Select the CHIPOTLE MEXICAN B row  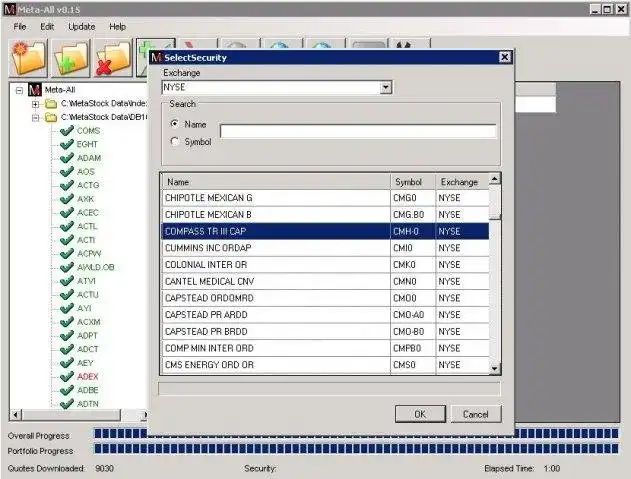tap(326, 215)
